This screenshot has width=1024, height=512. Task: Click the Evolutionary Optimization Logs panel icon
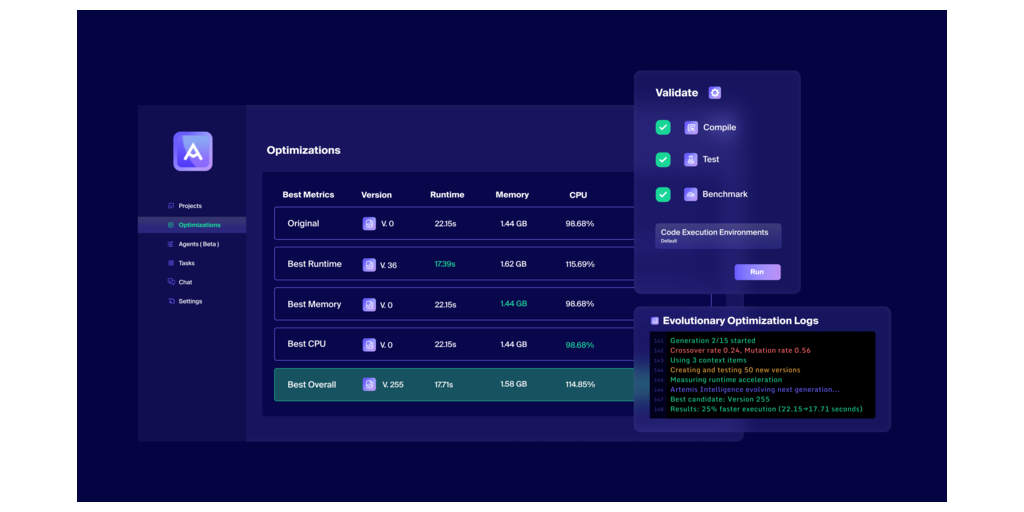(655, 321)
